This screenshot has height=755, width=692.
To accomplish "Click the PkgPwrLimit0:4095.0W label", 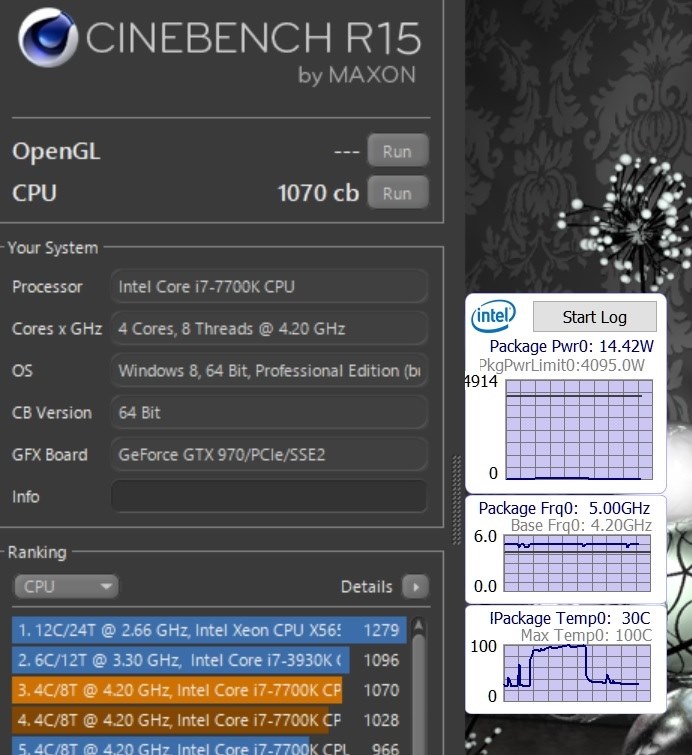I will (x=562, y=365).
